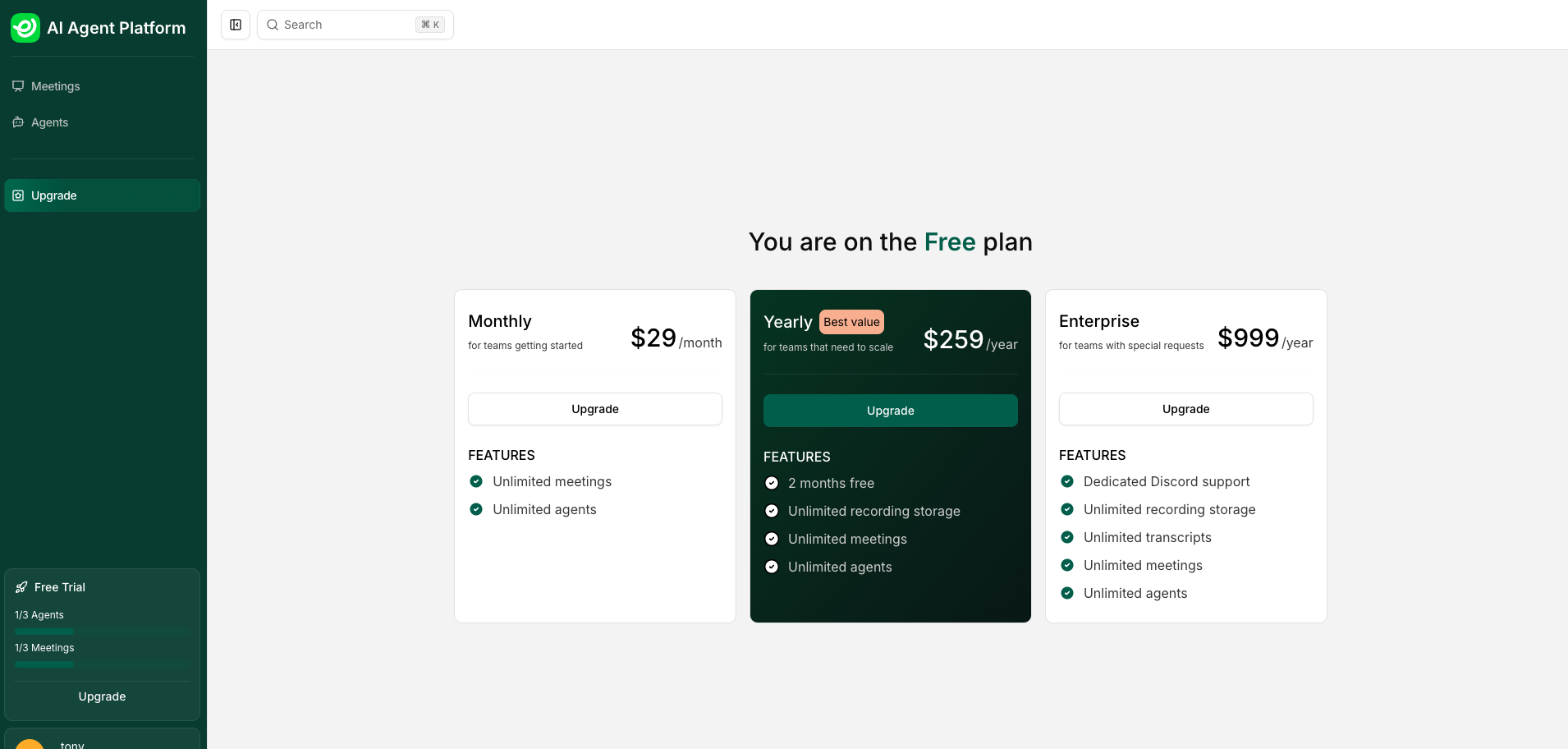Focus the Search input field
Screen dimensions: 1568x749
tap(355, 25)
